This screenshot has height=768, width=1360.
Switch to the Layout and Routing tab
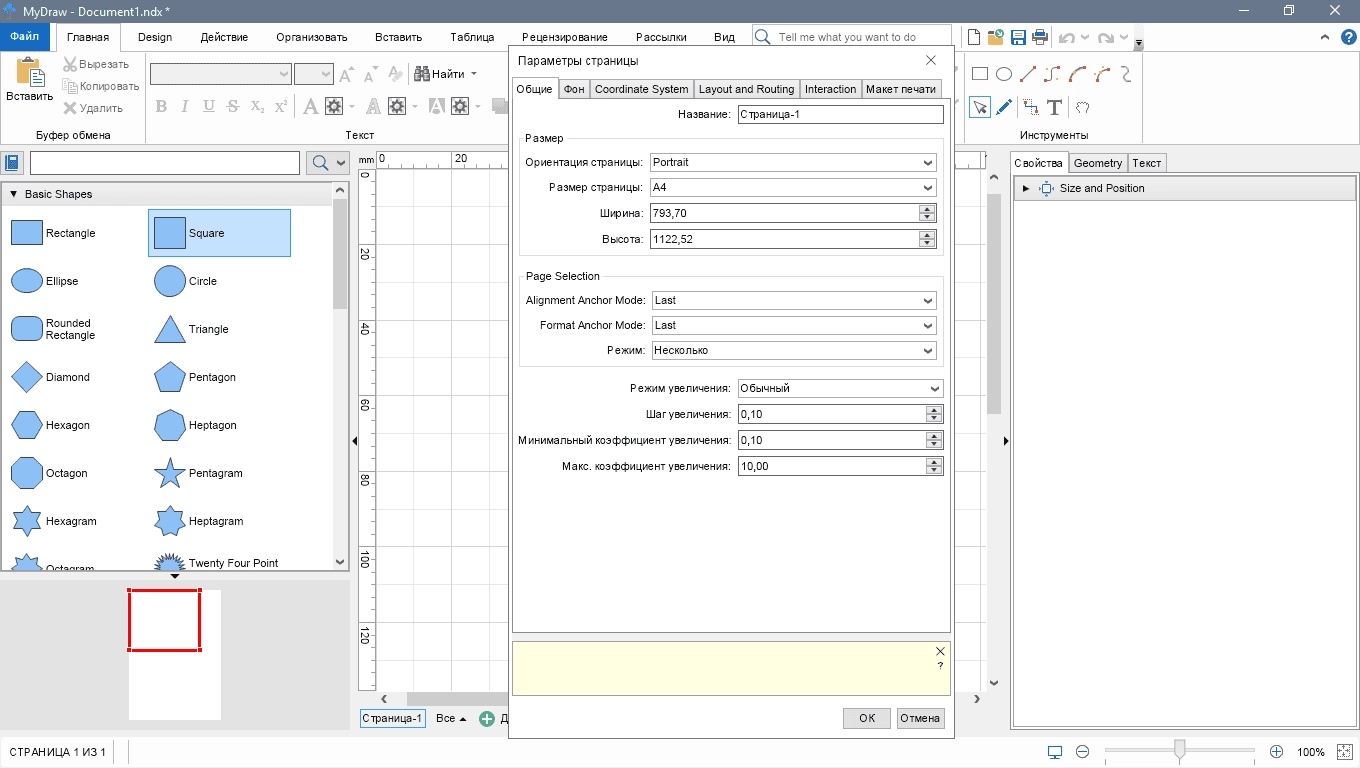coord(746,89)
